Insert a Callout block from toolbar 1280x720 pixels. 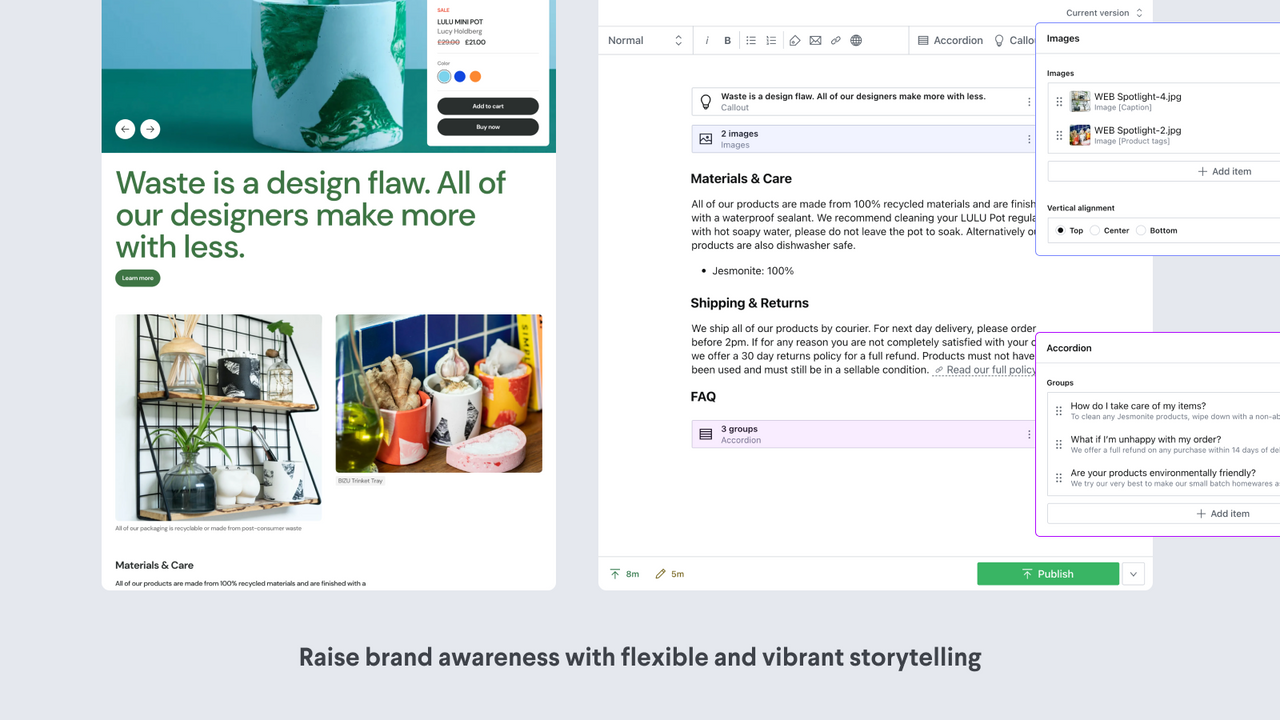[x=1014, y=41]
